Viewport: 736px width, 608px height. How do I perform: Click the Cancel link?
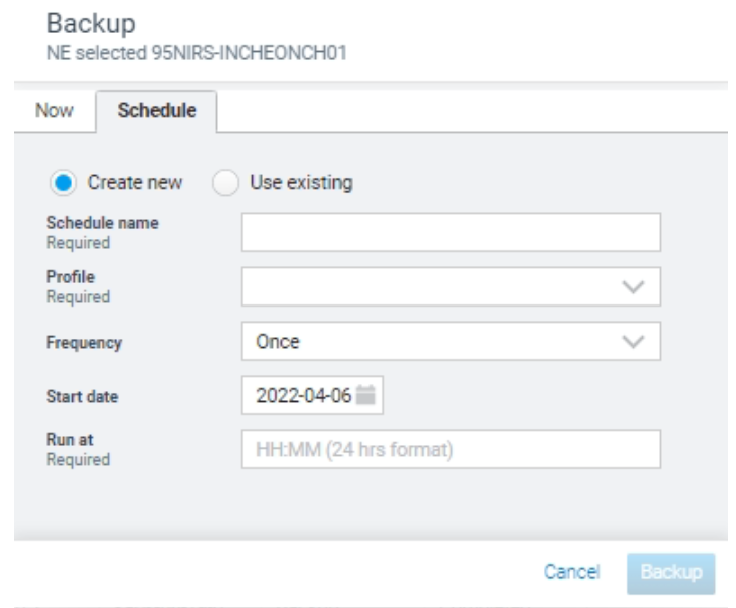[x=572, y=572]
